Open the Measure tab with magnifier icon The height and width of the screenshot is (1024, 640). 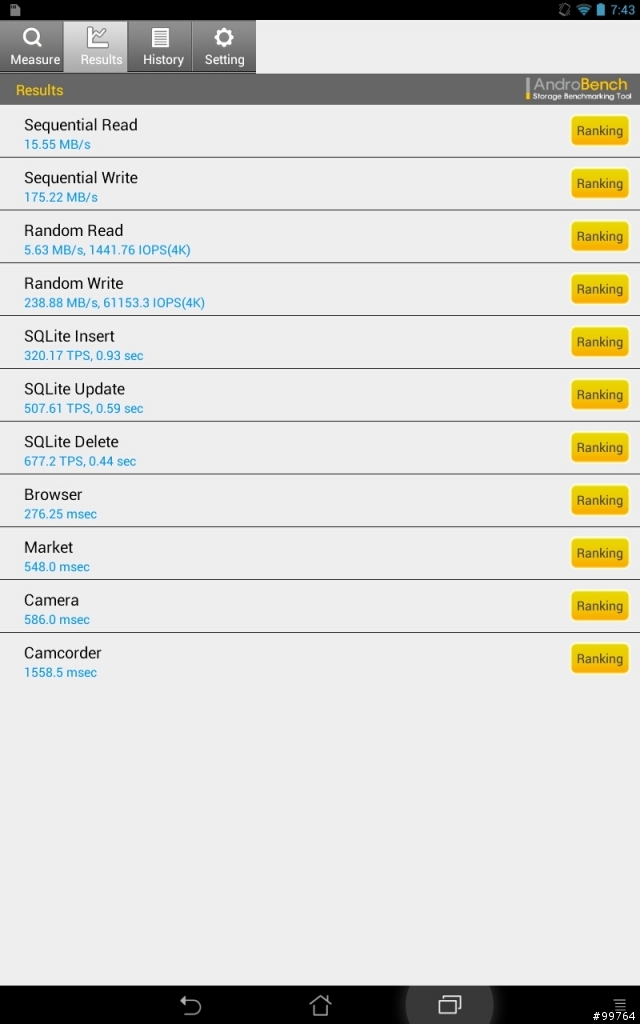tap(32, 46)
